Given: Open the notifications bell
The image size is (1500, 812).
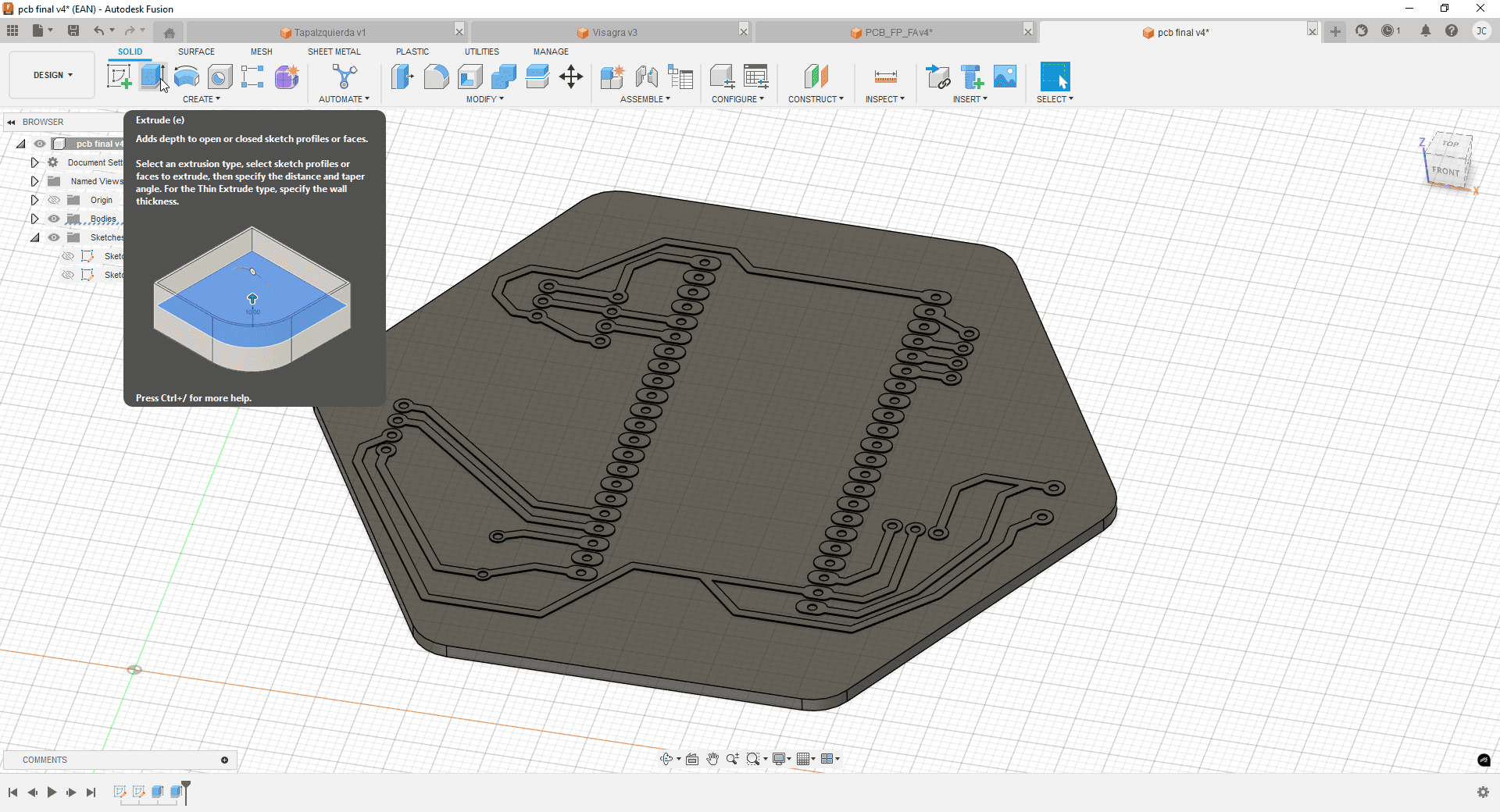Looking at the screenshot, I should (x=1426, y=30).
